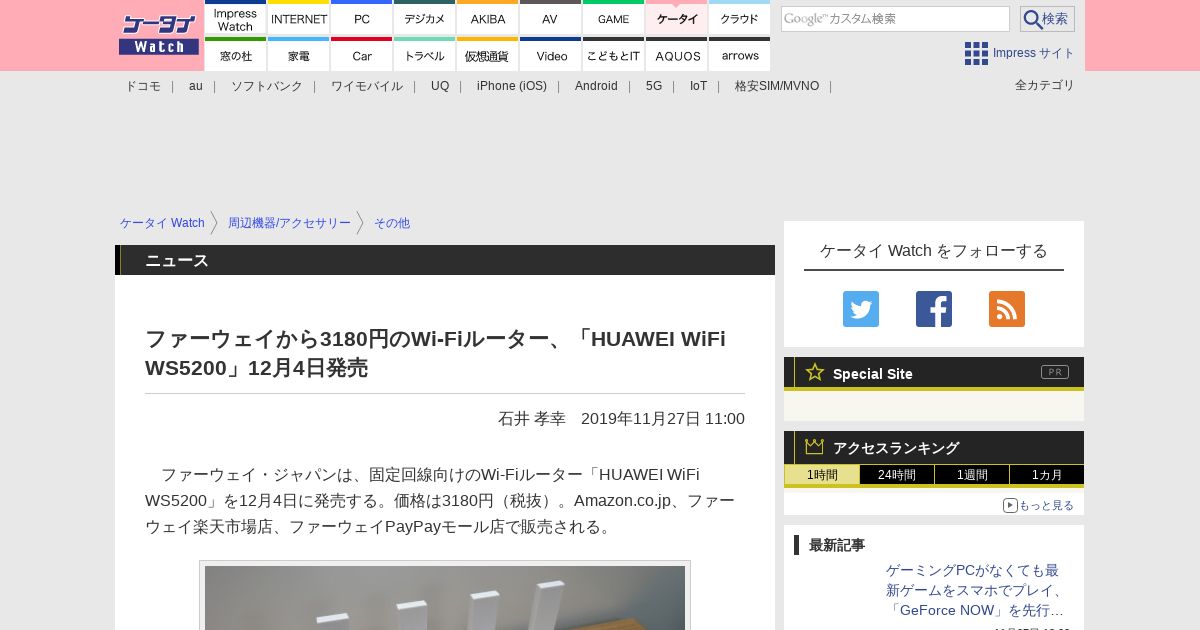
Task: Open the 仮想通貨 Watch nav tab
Action: pos(488,55)
